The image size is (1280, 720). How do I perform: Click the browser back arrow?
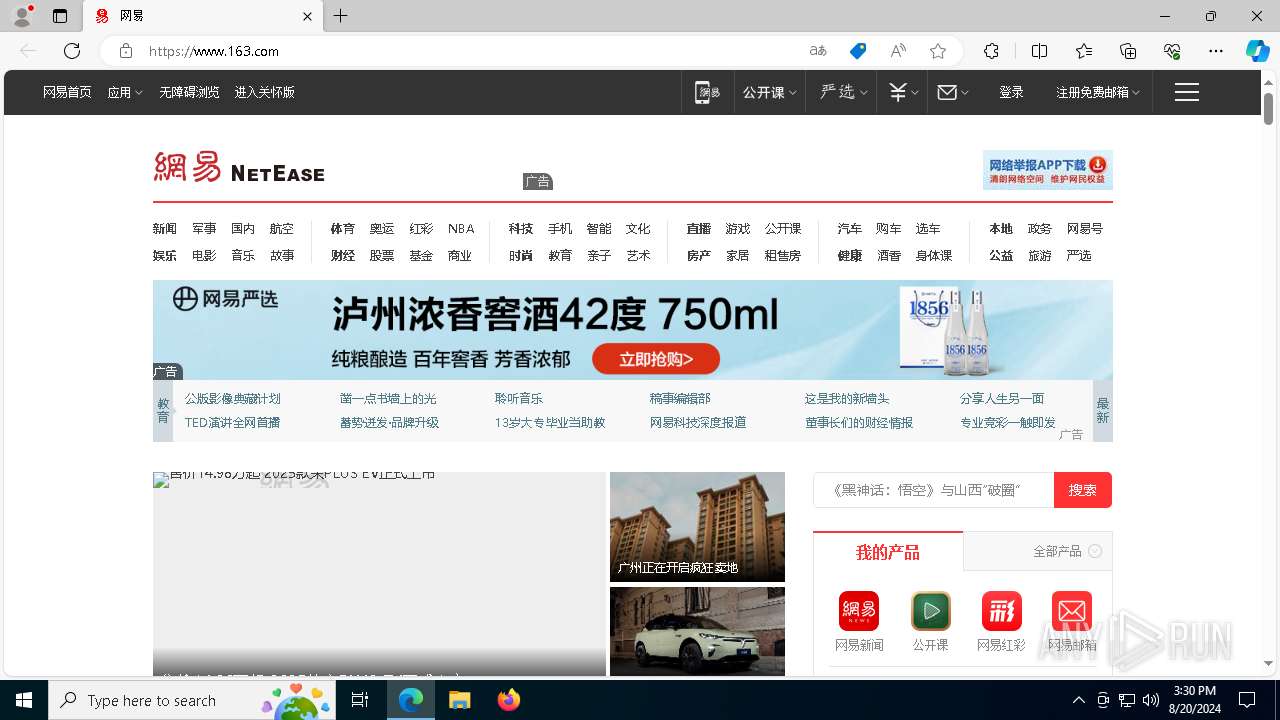tap(28, 51)
